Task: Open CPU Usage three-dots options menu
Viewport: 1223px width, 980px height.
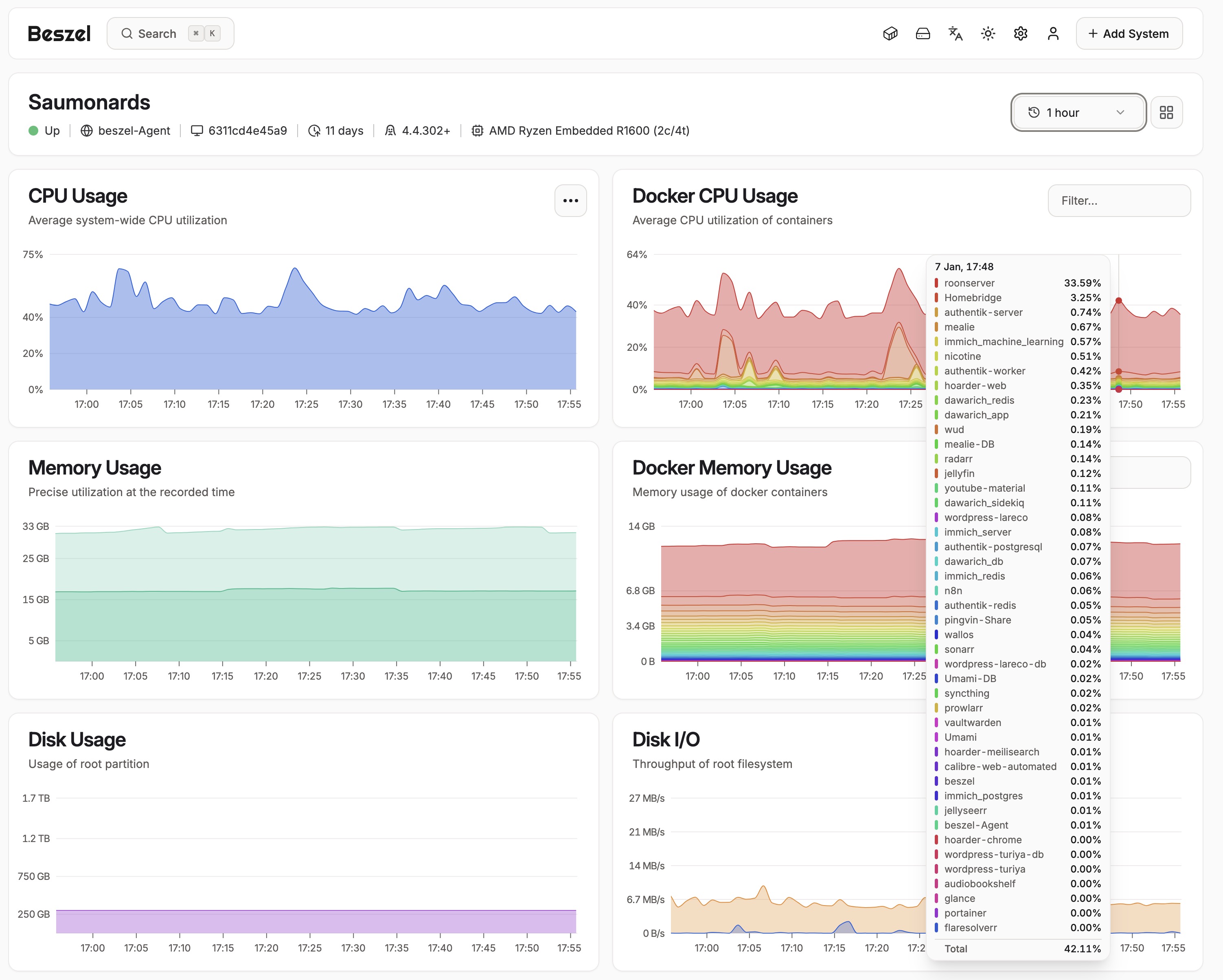Action: (x=570, y=201)
